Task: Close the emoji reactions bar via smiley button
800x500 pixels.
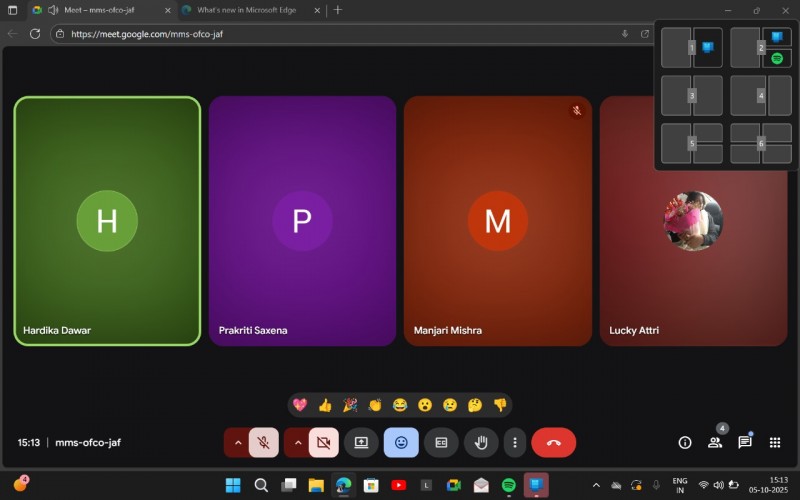Action: [401, 442]
